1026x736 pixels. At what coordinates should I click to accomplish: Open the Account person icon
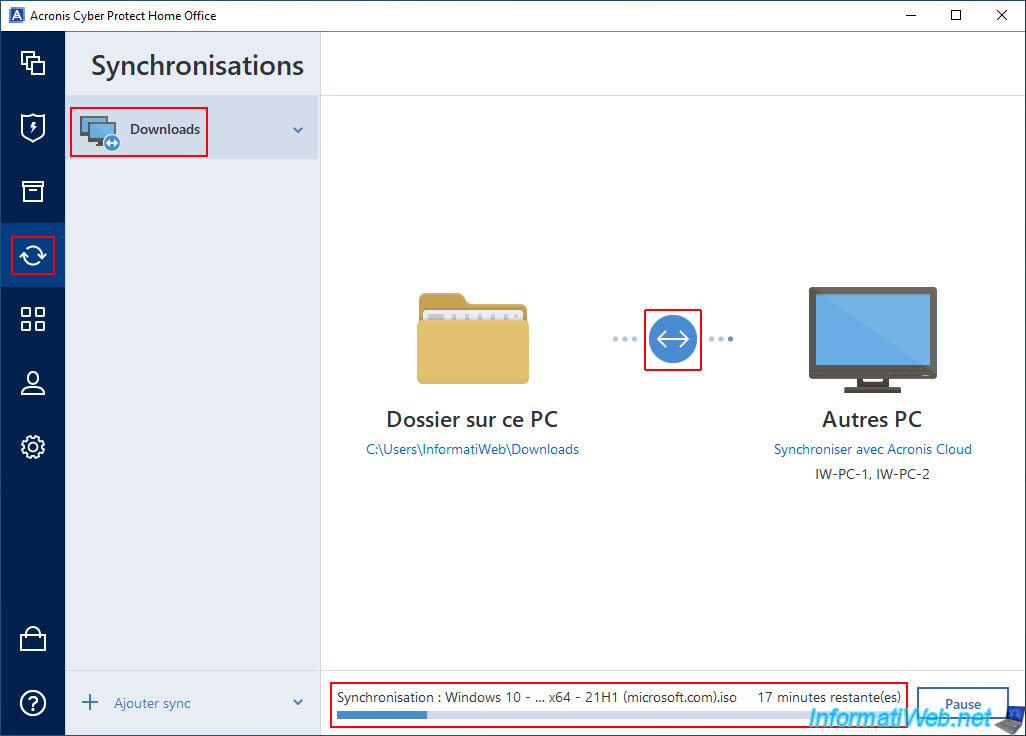click(33, 383)
